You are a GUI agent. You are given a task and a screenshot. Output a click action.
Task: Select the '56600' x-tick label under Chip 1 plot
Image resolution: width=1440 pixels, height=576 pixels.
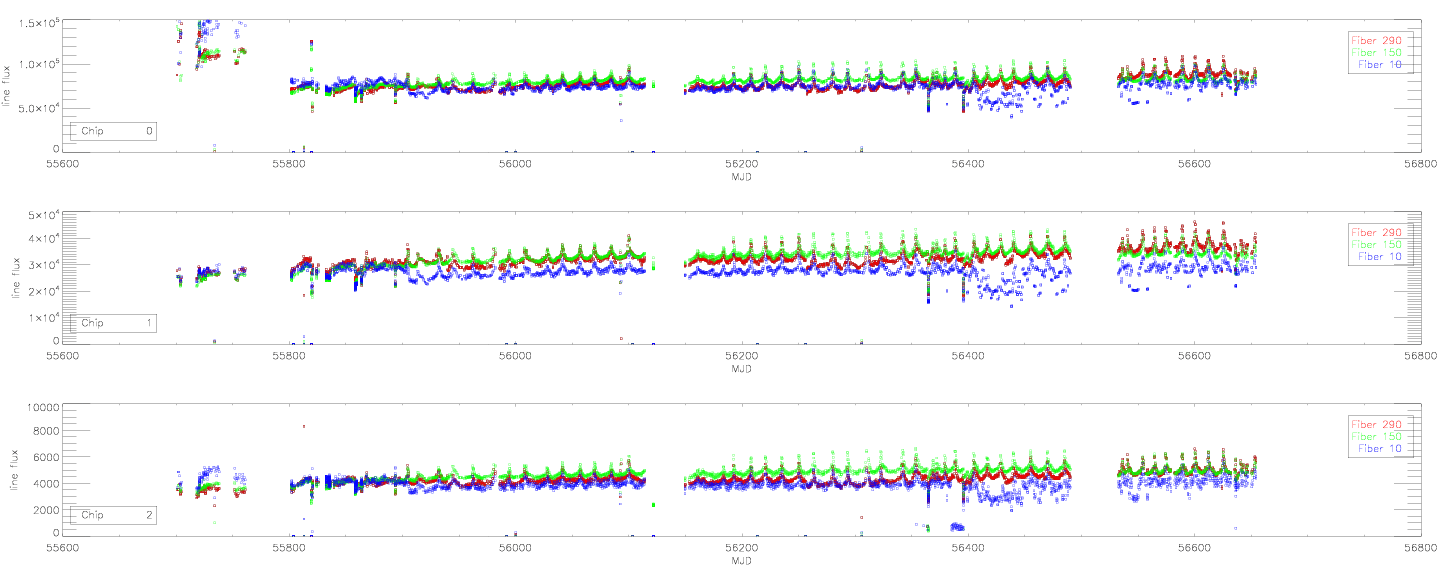[1195, 356]
